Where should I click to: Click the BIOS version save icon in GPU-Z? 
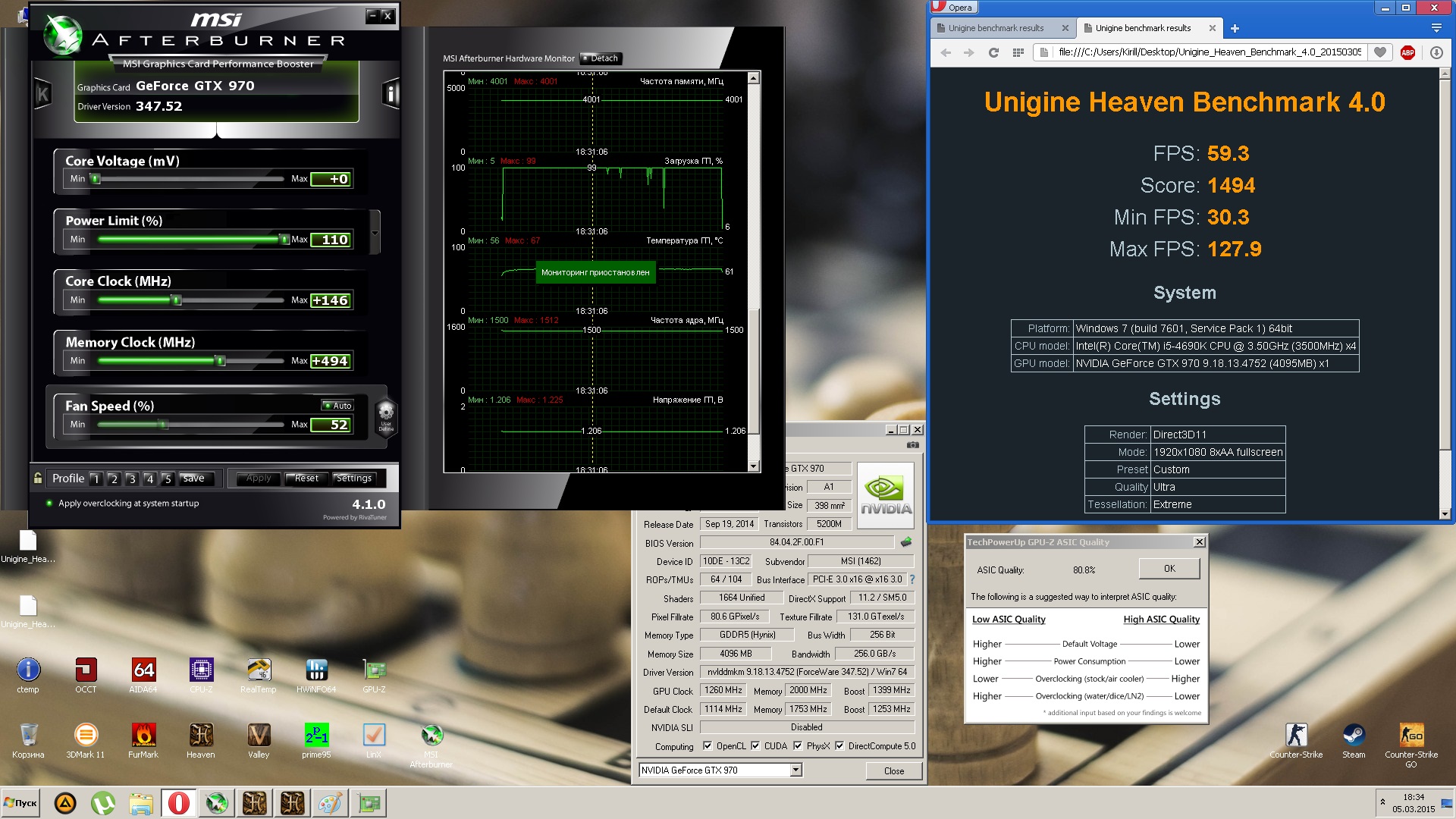[905, 542]
